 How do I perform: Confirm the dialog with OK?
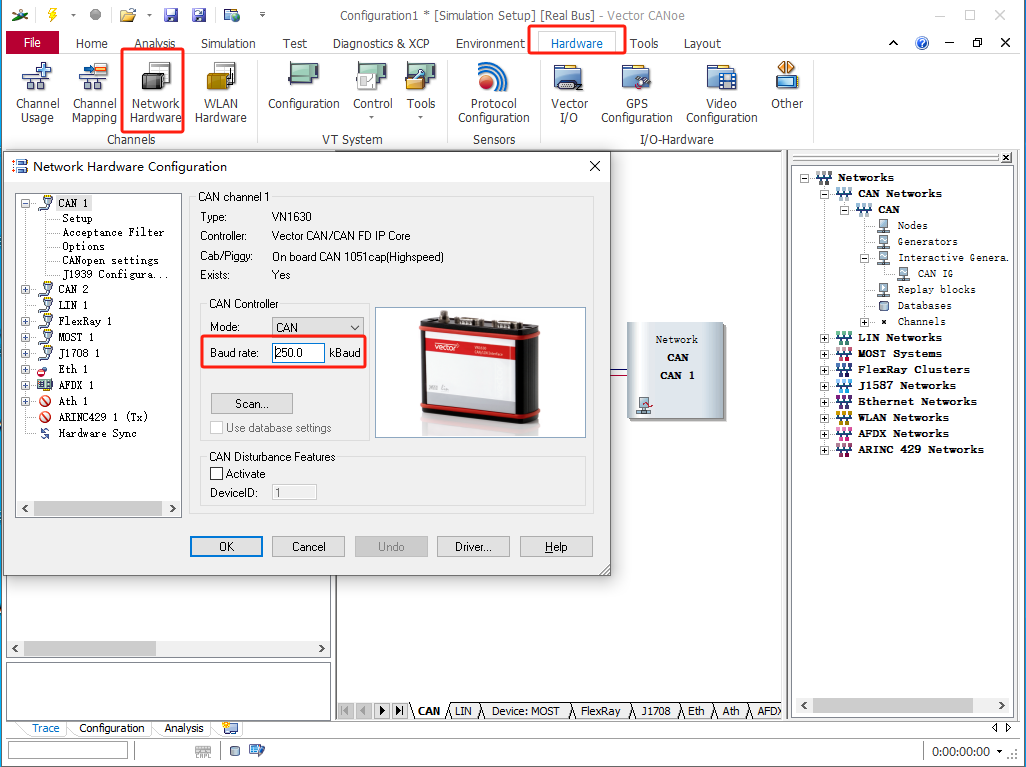226,546
